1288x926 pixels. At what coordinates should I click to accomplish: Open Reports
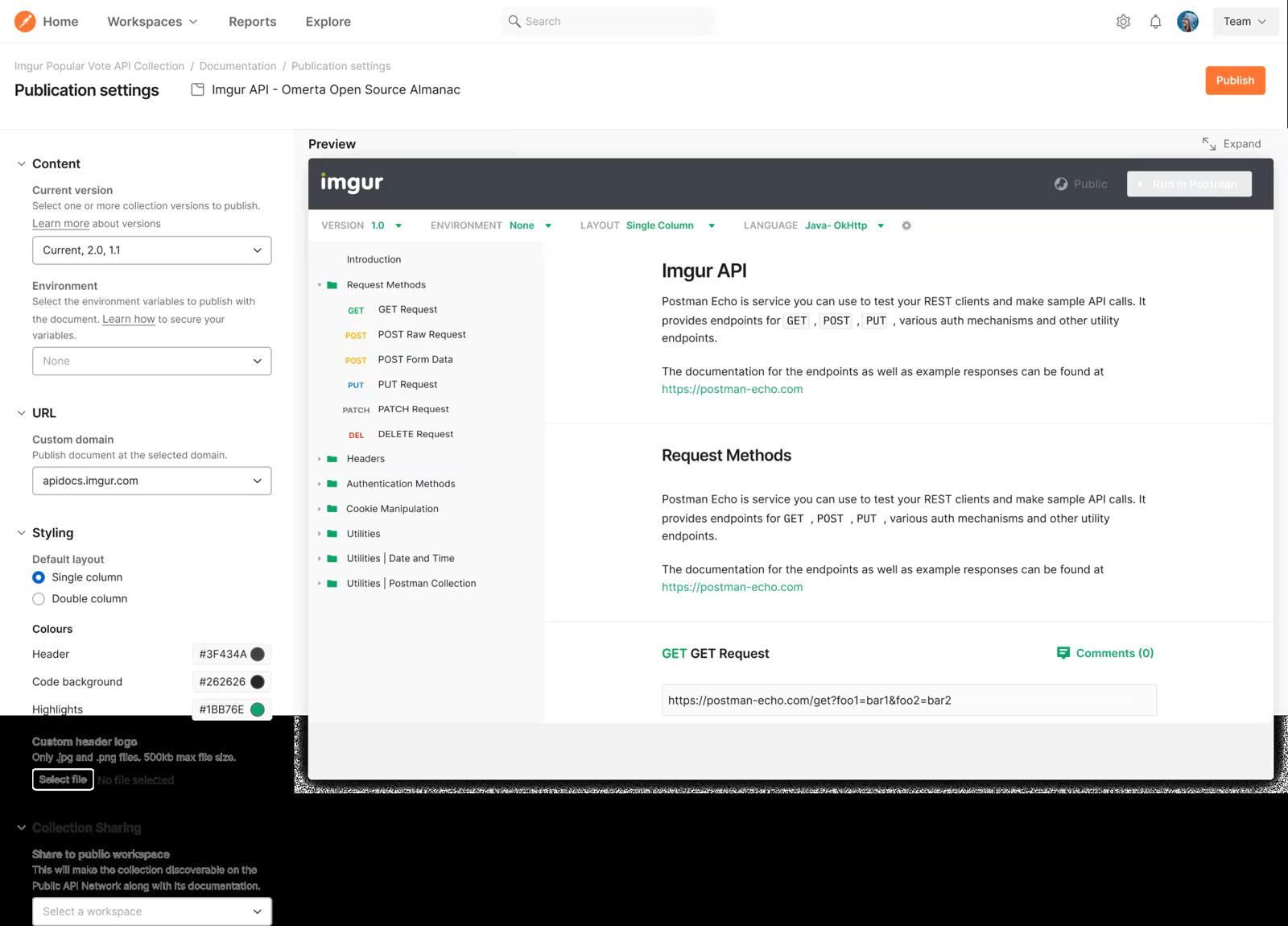[x=253, y=22]
